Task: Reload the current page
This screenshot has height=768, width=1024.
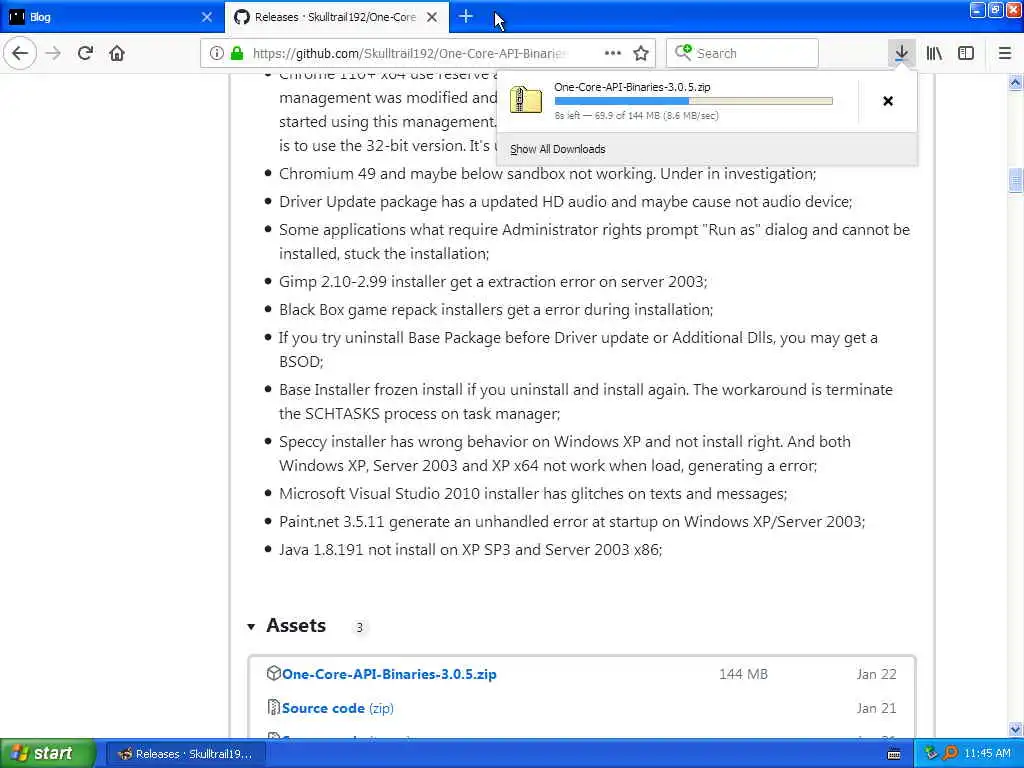Action: pyautogui.click(x=85, y=53)
